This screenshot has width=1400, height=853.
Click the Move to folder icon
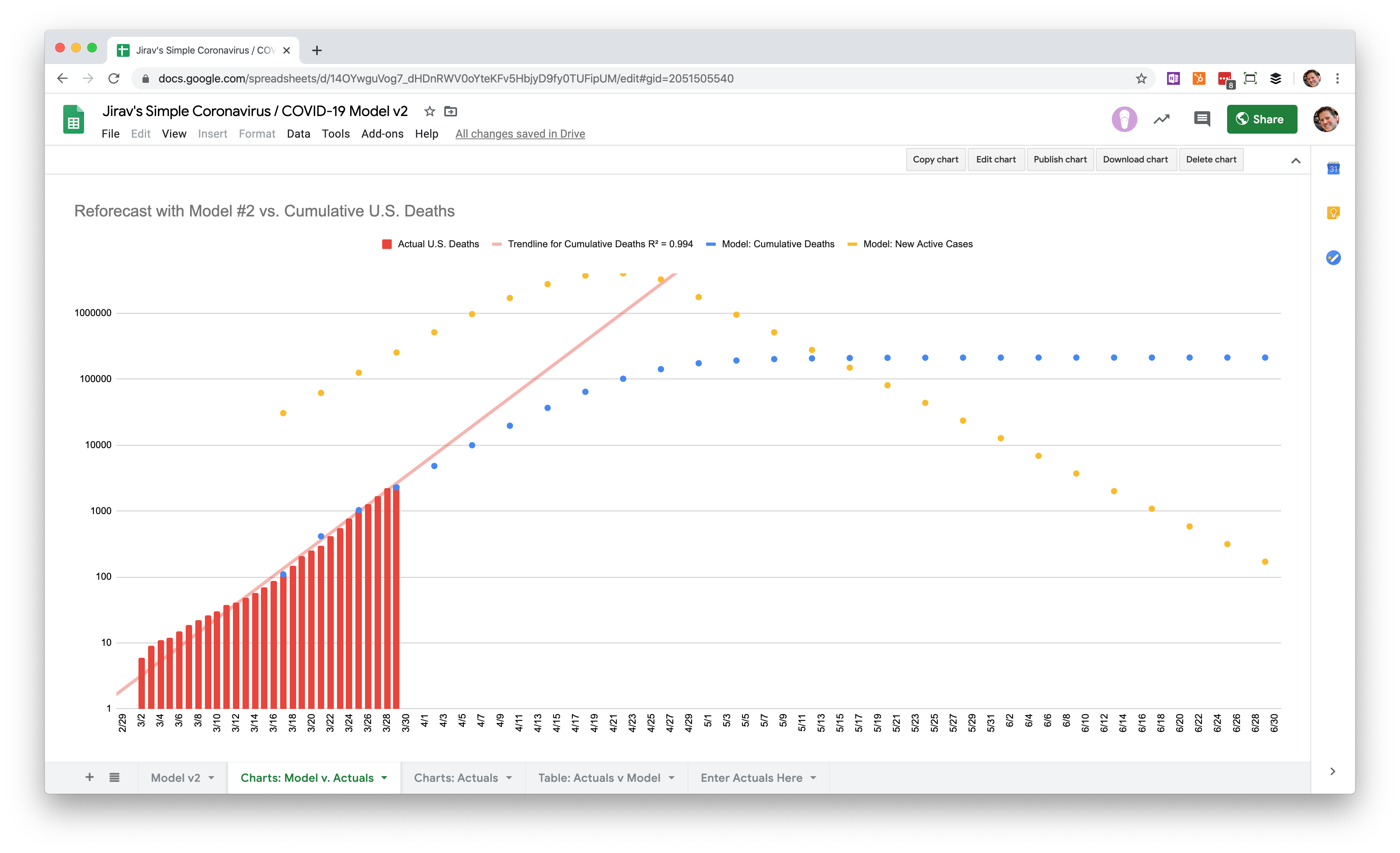pyautogui.click(x=451, y=111)
